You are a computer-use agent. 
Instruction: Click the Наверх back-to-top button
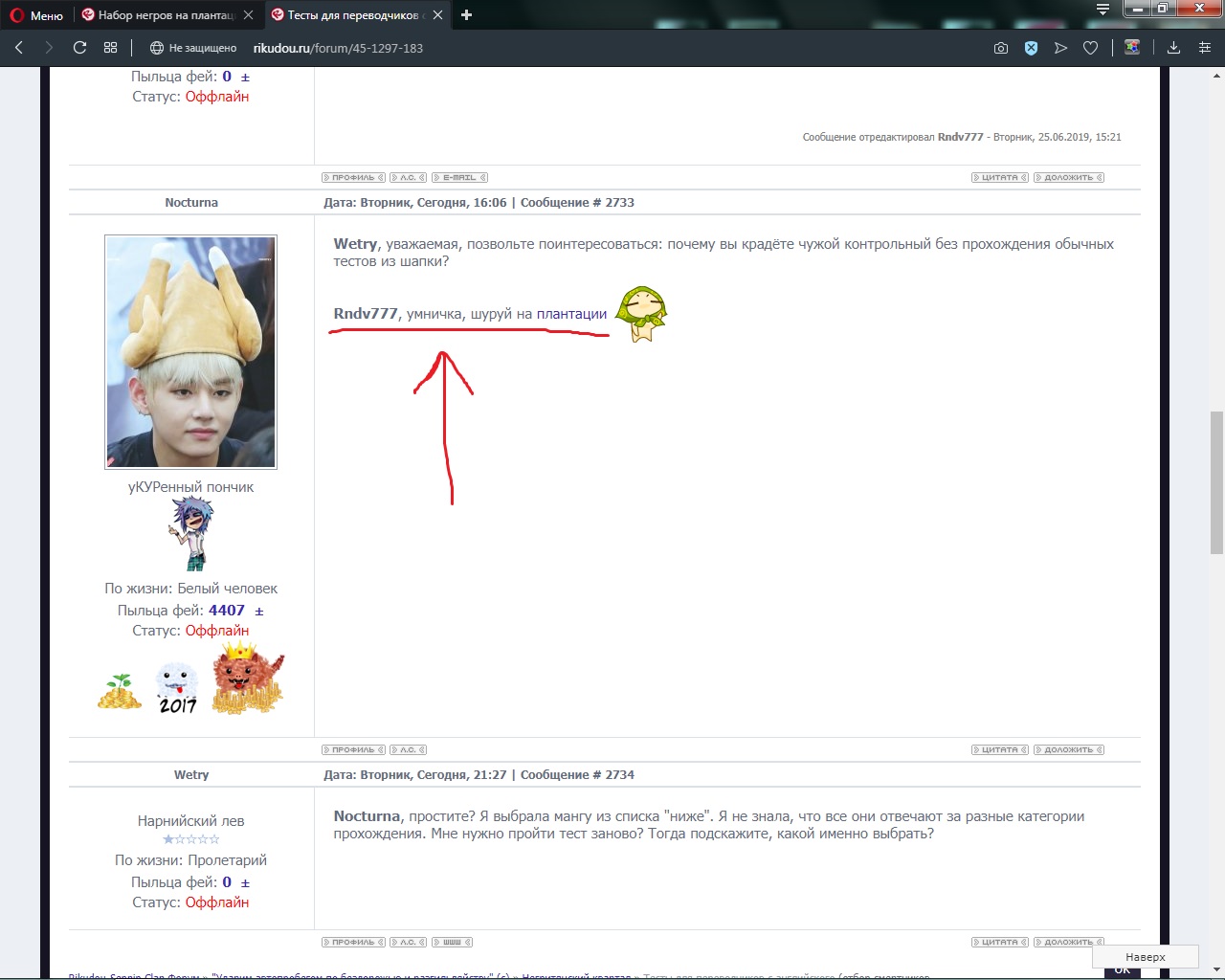1146,957
